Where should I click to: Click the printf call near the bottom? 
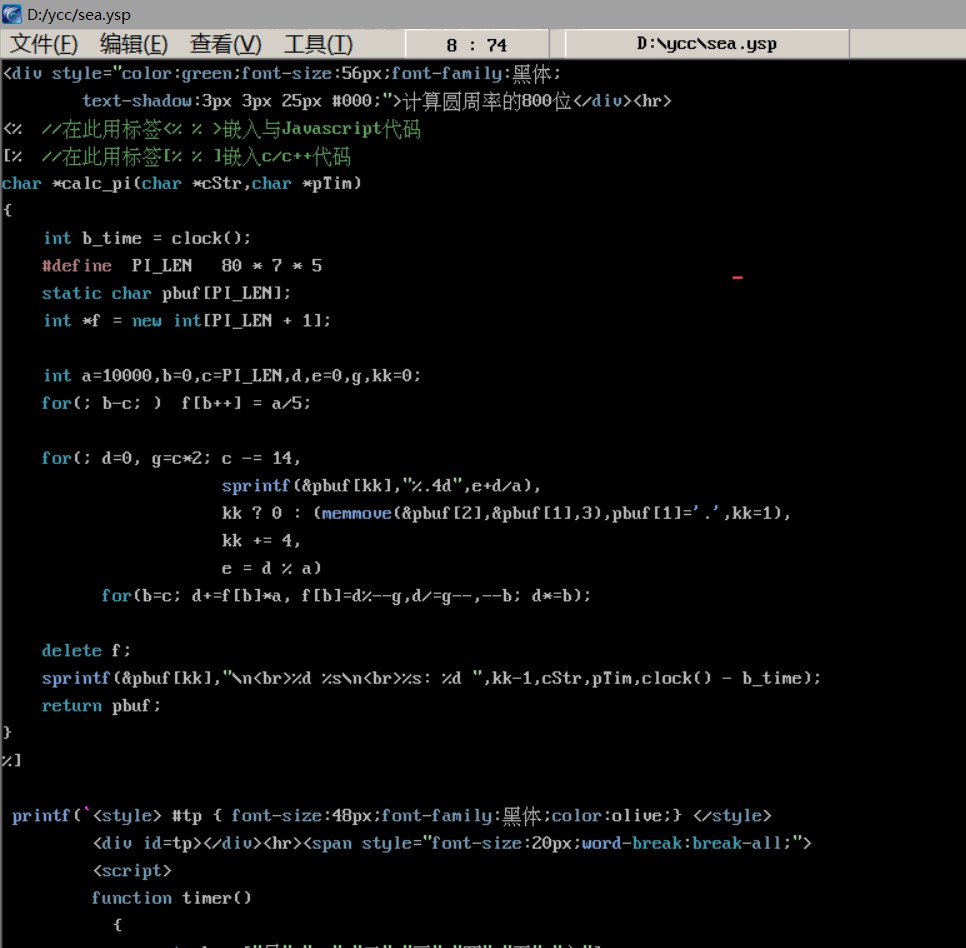pyautogui.click(x=41, y=816)
